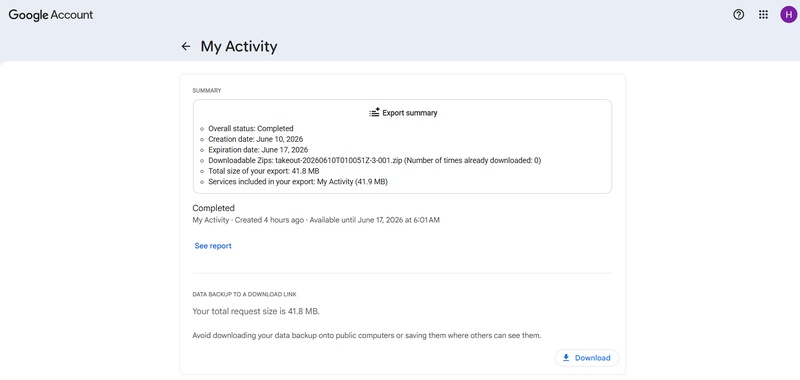Click the My Activity page heading
This screenshot has height=380, width=800.
coord(239,46)
